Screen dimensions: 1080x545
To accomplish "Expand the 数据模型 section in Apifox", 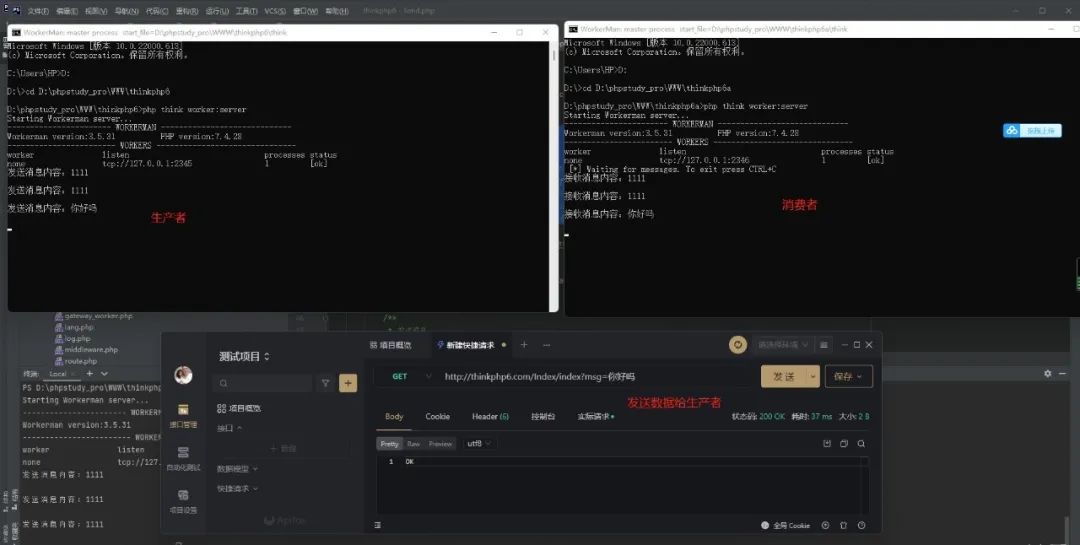I will (237, 469).
